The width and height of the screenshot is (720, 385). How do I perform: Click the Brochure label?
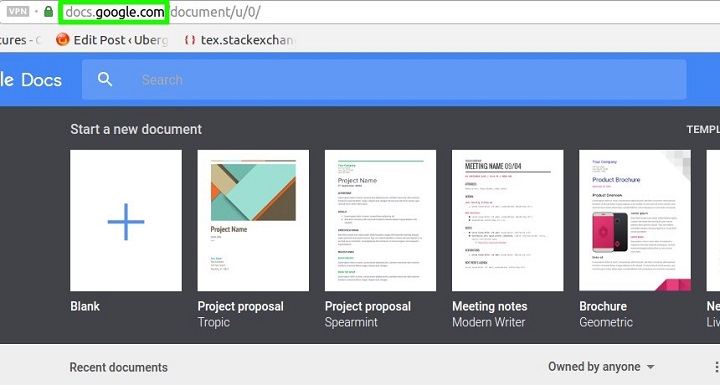tap(603, 306)
